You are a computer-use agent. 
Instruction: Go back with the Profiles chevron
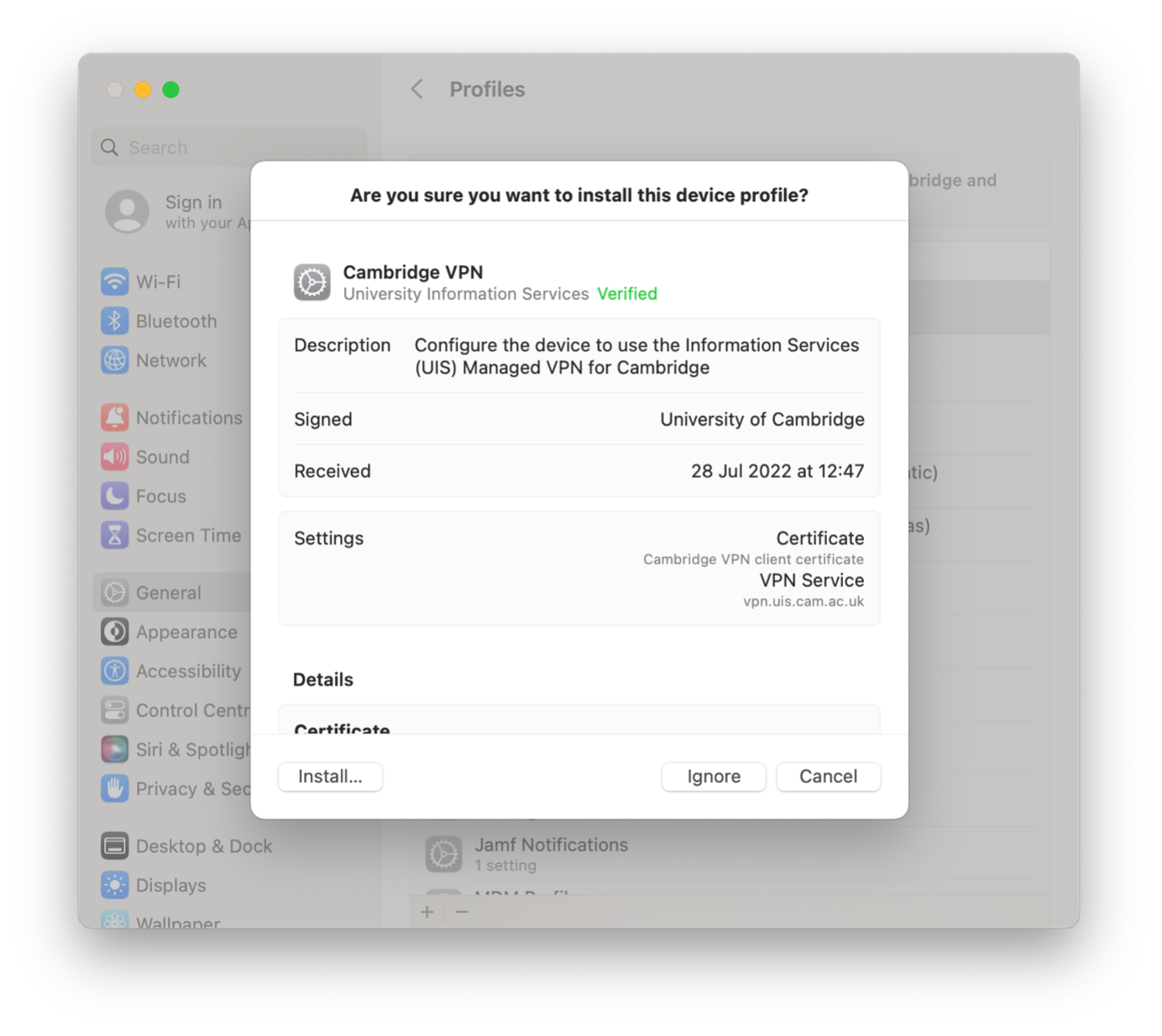(417, 89)
